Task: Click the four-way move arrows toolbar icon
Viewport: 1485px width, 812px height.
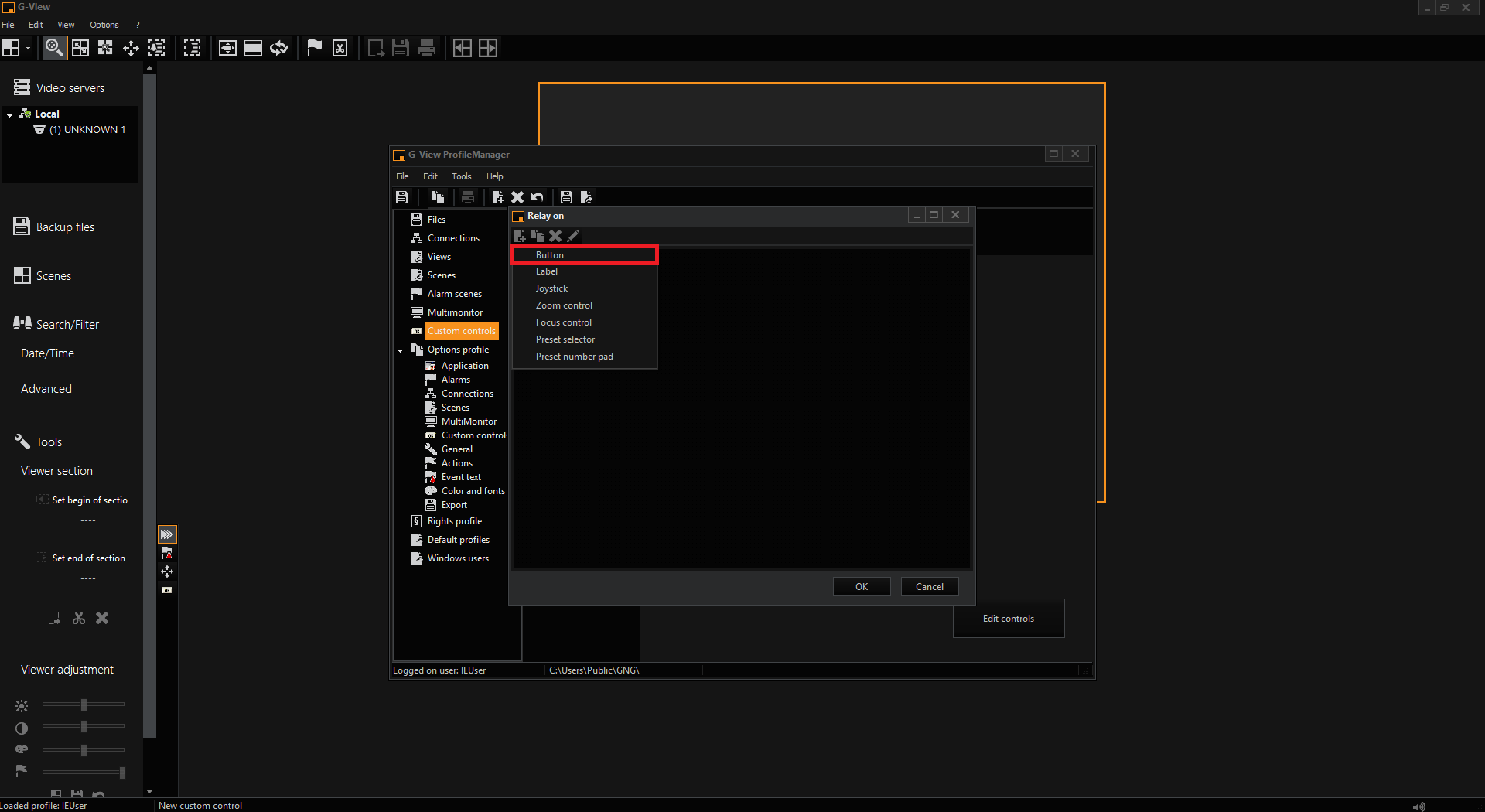Action: pos(131,48)
